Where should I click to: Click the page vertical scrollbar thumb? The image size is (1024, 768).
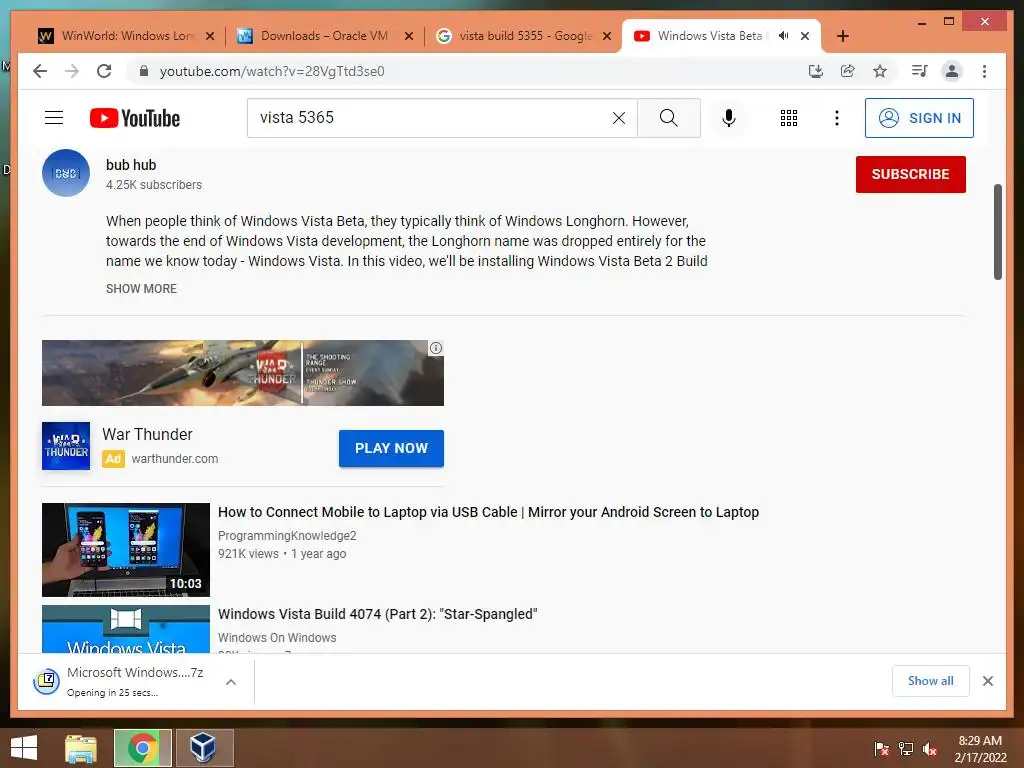tap(997, 232)
